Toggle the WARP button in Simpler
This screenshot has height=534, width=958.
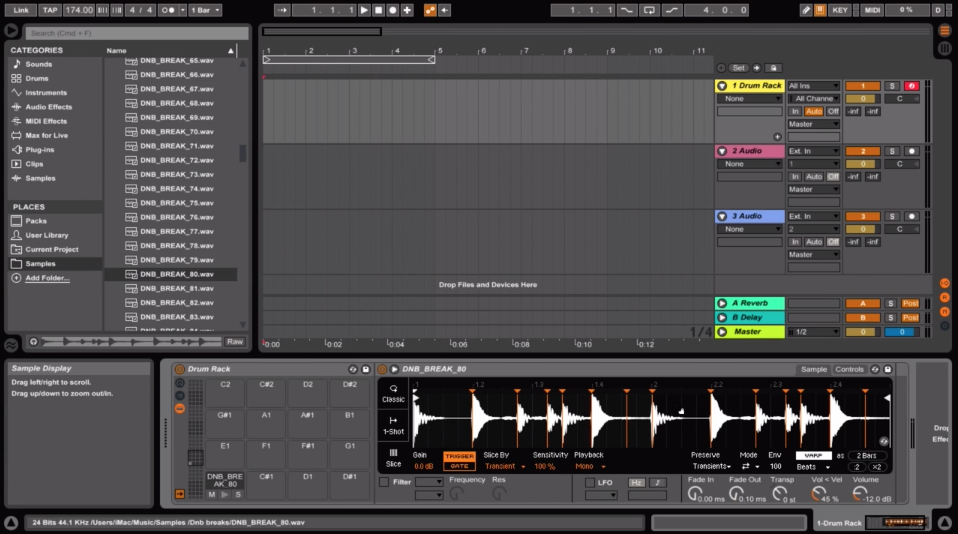[x=813, y=456]
